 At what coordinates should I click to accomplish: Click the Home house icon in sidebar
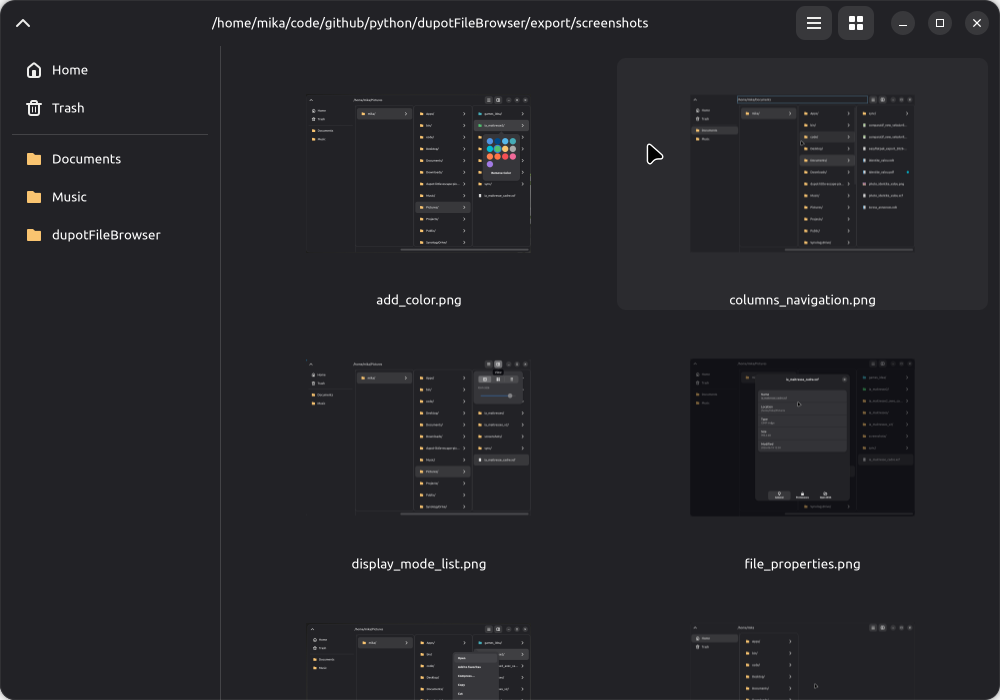click(34, 70)
